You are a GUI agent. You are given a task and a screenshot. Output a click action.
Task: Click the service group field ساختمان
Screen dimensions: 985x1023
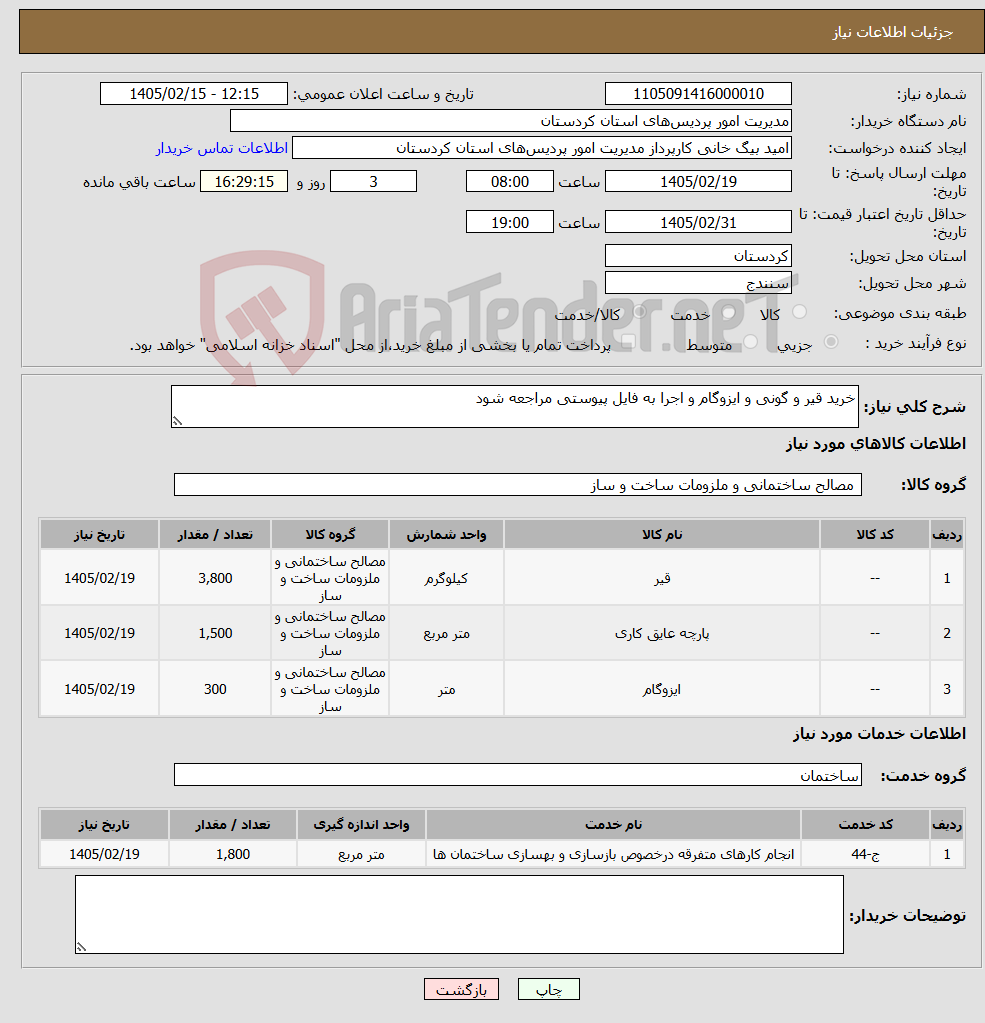coord(517,775)
